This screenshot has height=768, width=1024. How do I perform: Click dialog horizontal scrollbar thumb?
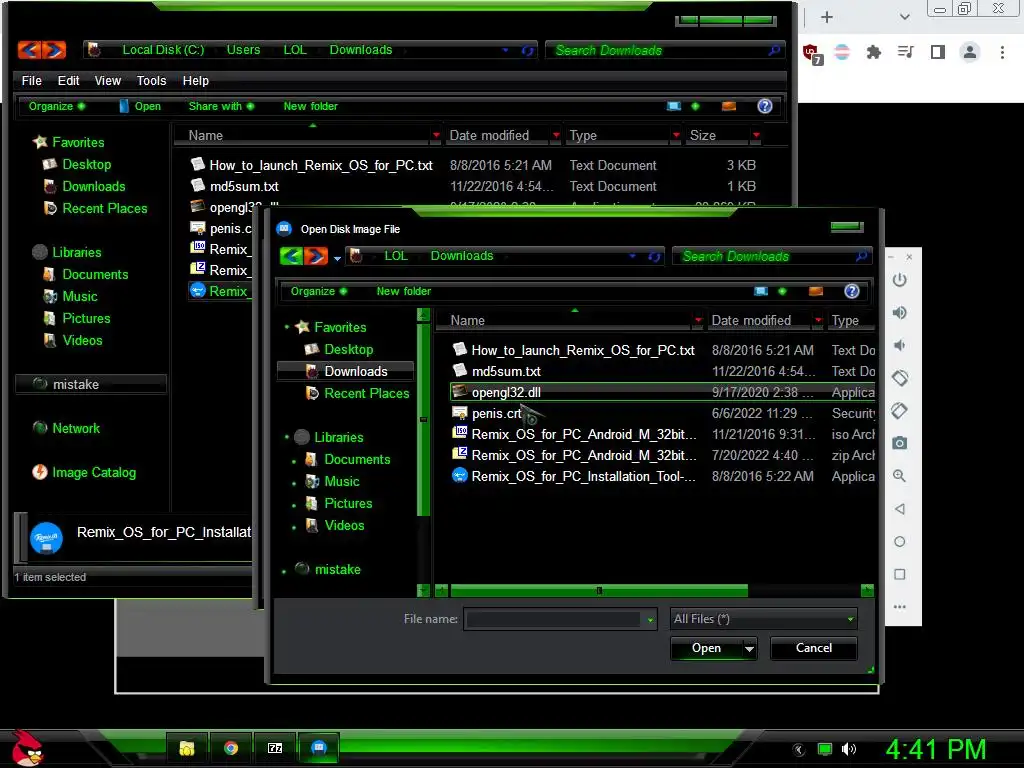point(598,590)
